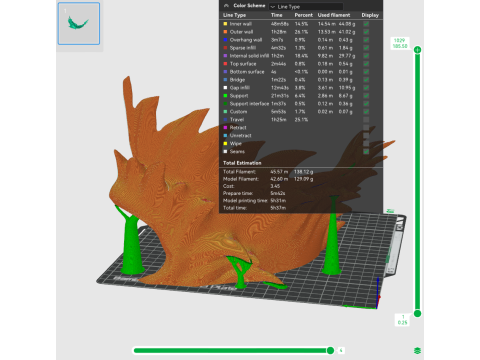Click the Prepare time label

(x=238, y=194)
